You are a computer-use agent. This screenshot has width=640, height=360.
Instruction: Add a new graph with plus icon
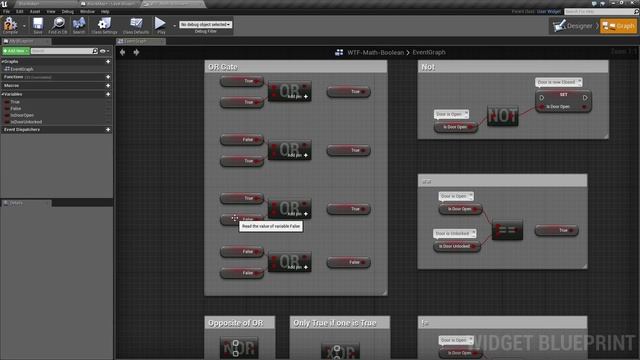click(108, 62)
